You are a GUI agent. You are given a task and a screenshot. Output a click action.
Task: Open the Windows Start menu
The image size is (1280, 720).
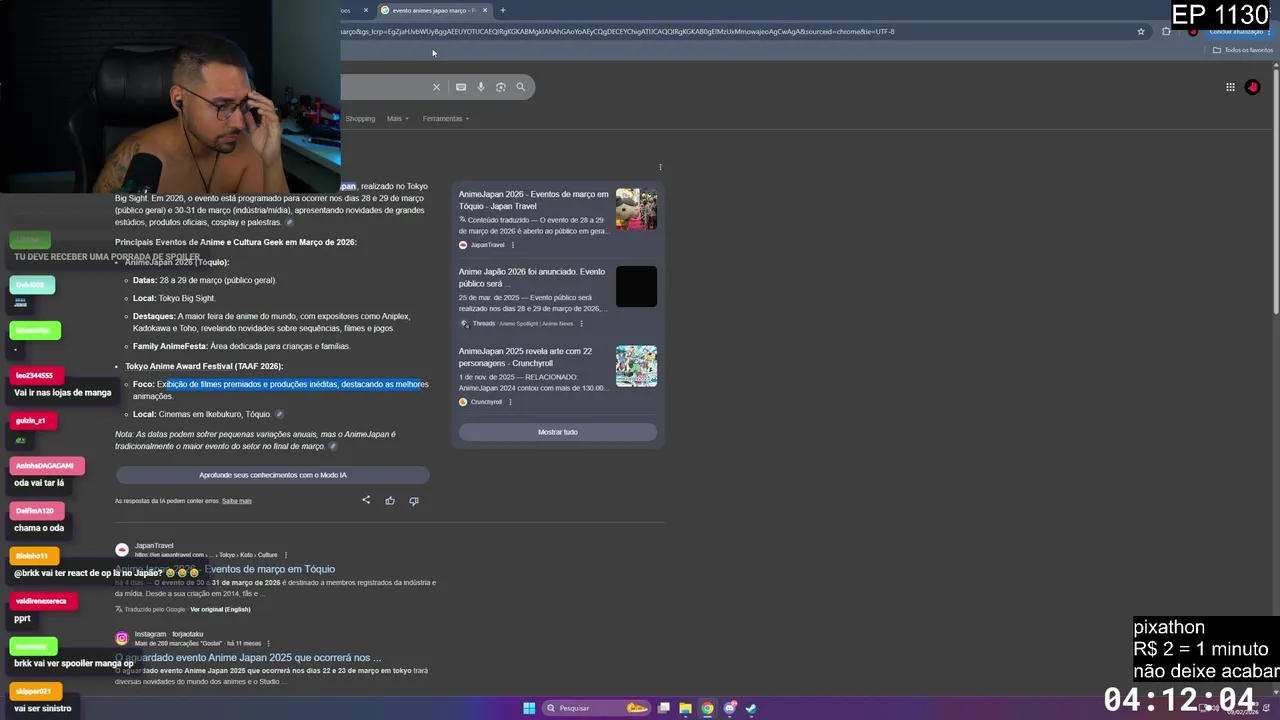[x=529, y=708]
